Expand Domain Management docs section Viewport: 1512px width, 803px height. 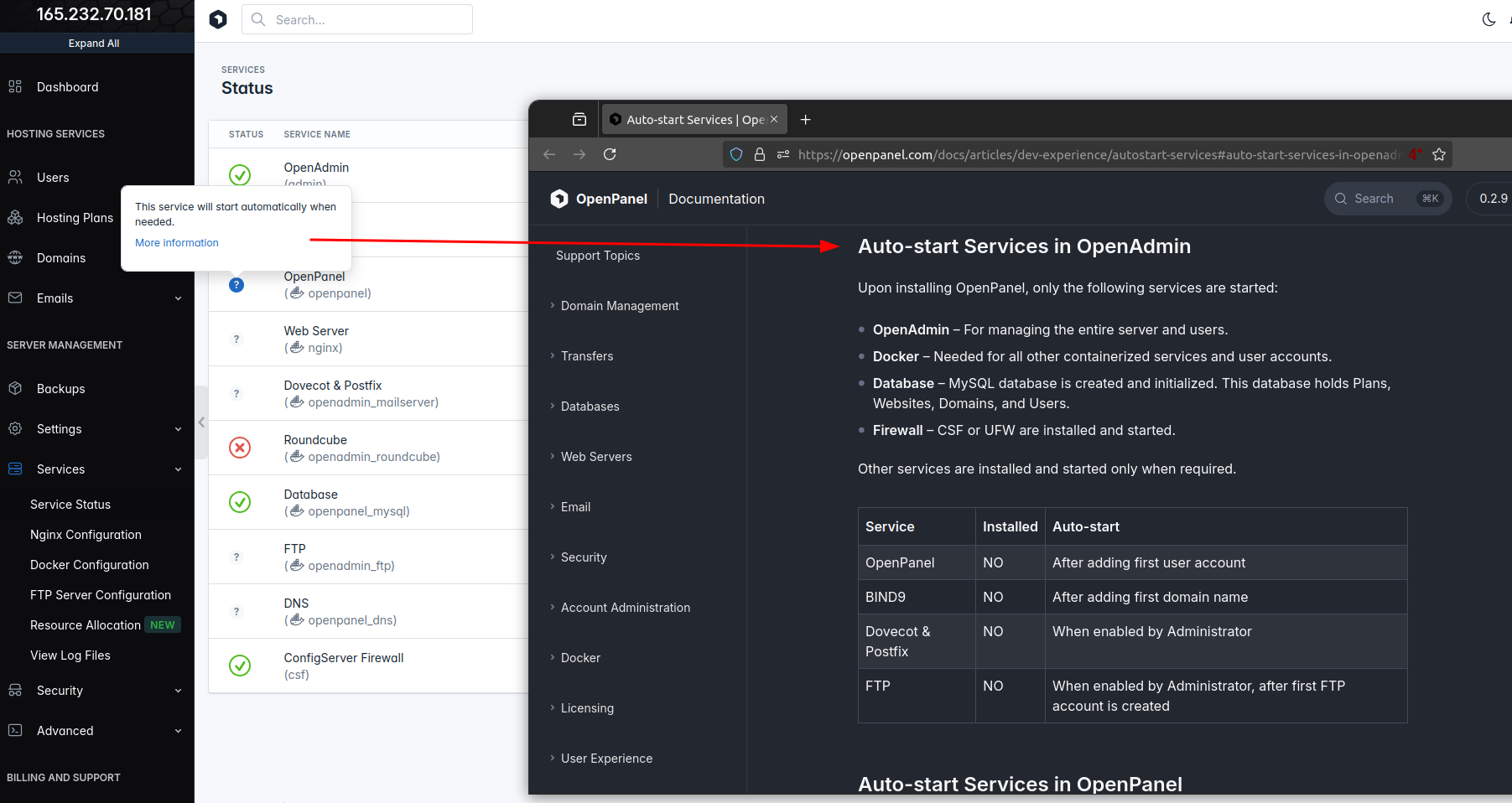620,306
